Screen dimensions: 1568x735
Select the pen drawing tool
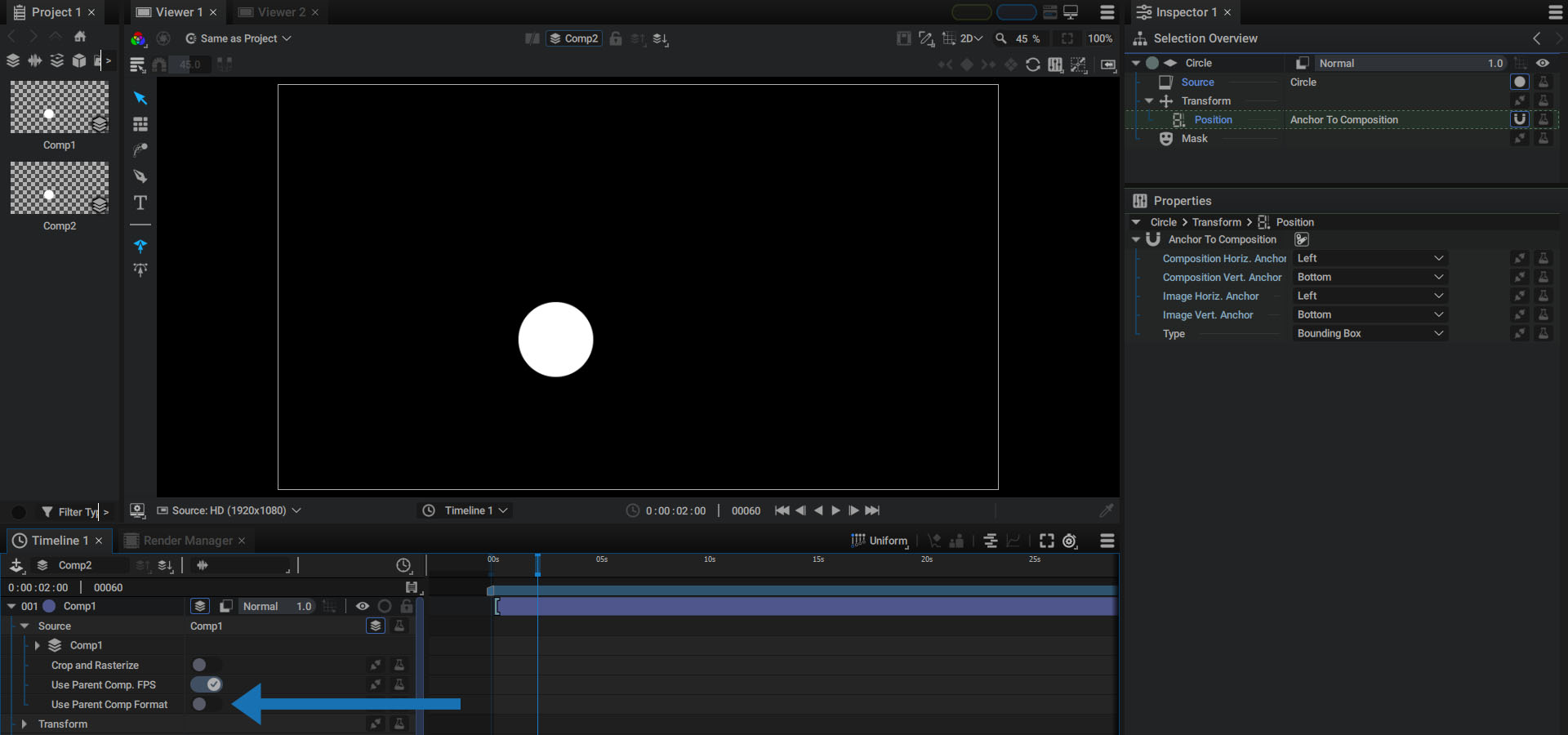coord(140,176)
